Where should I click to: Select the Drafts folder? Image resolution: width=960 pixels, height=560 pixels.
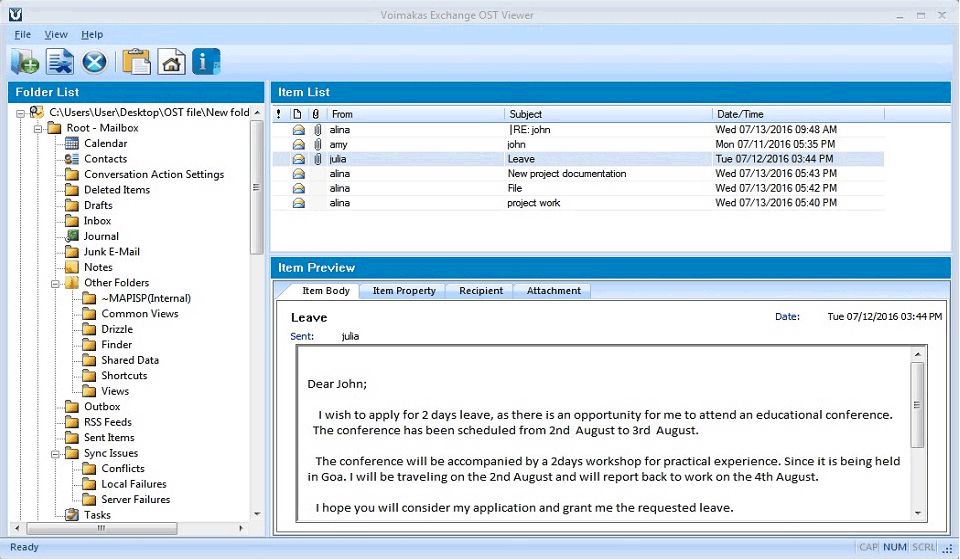coord(98,205)
